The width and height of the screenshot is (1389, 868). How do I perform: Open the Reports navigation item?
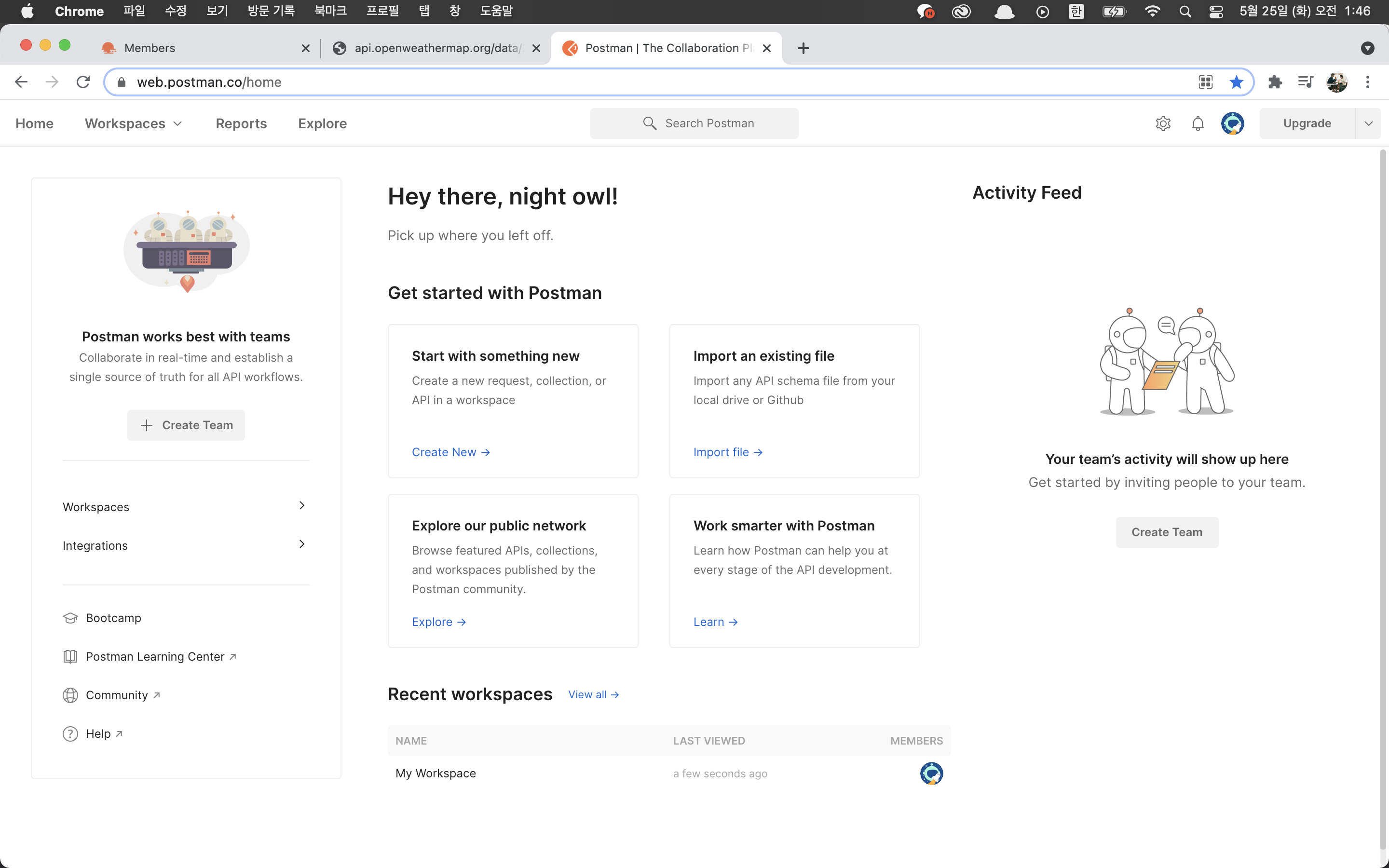click(241, 123)
